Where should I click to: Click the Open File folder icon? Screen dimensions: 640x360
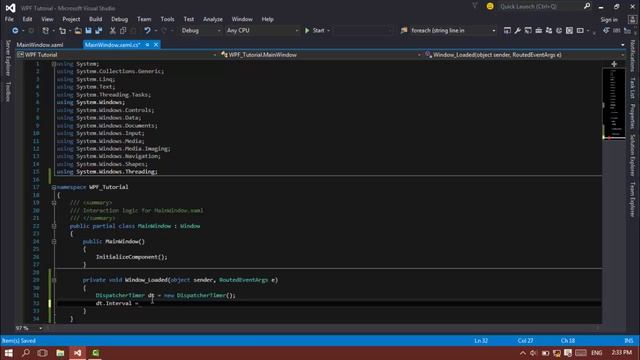click(78, 31)
